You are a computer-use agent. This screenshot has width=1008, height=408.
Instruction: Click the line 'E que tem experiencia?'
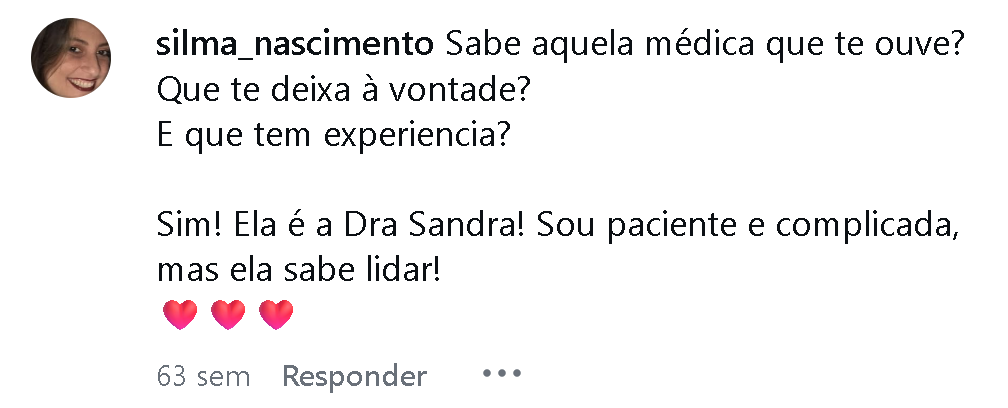(333, 137)
